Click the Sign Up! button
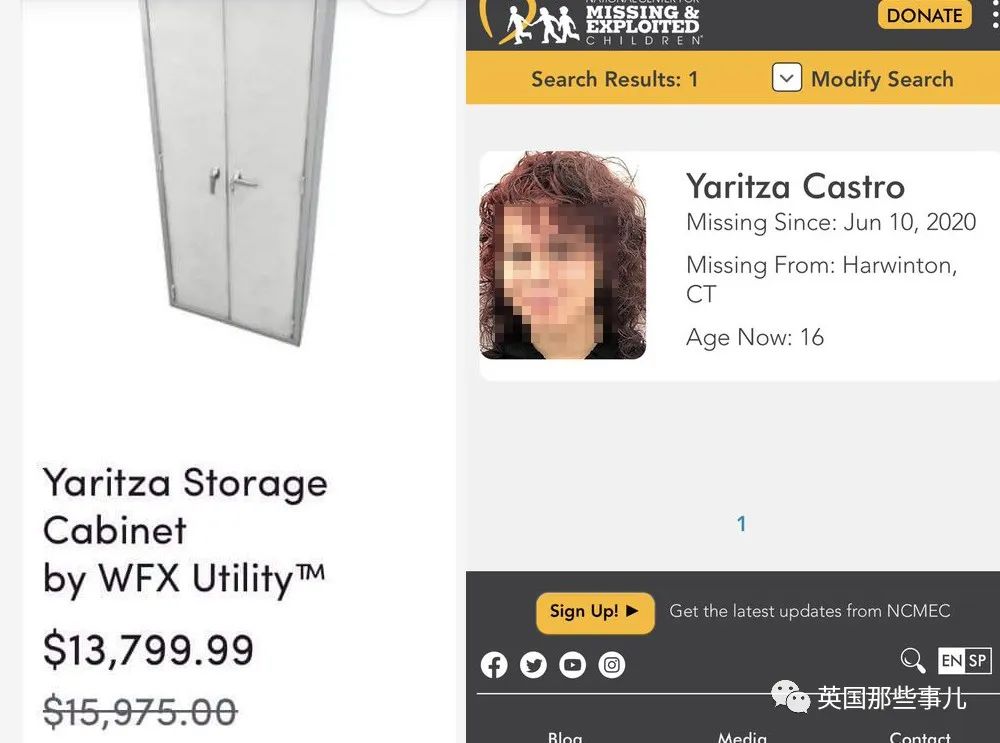 [x=595, y=612]
